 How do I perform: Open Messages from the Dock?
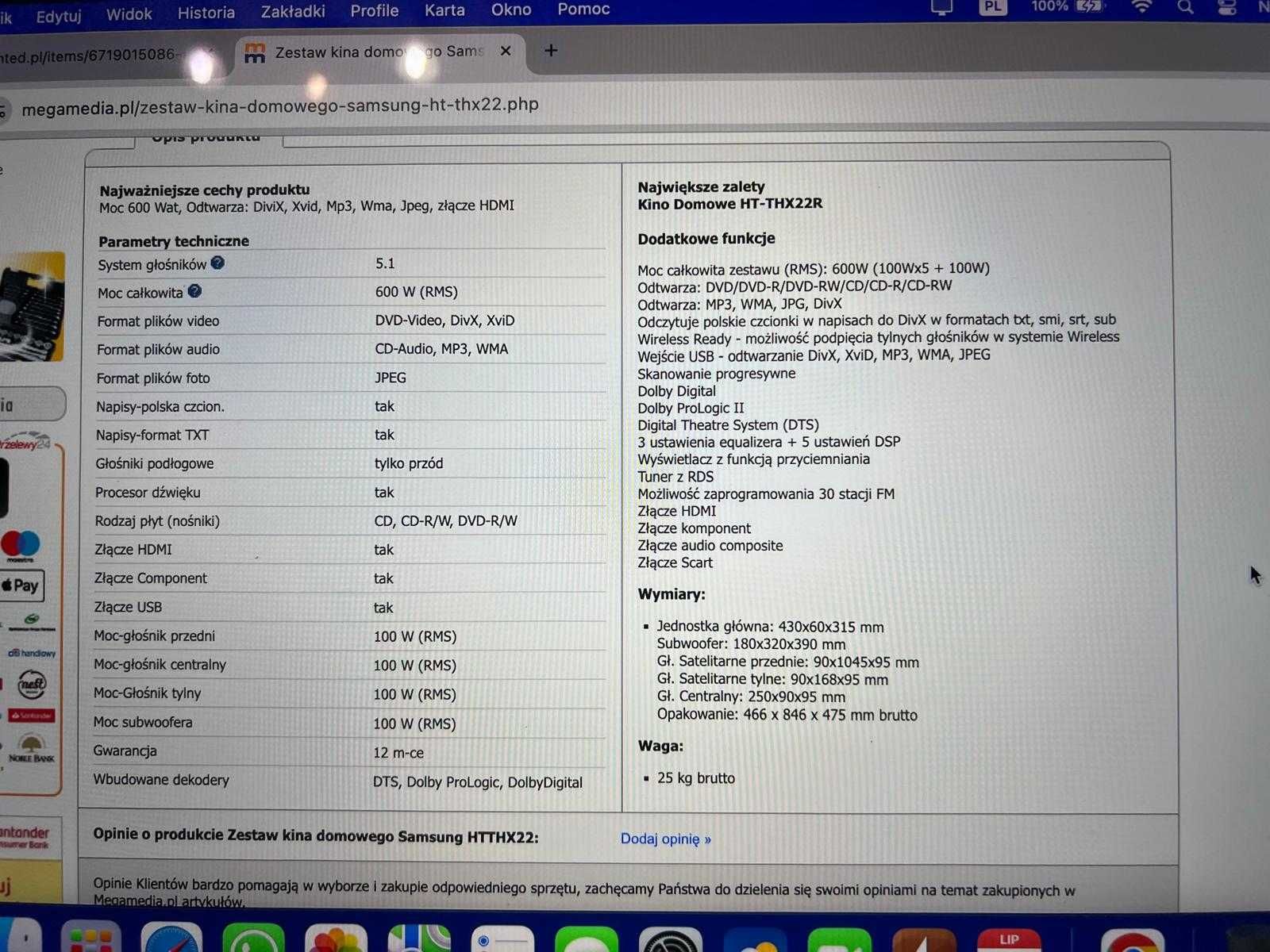[587, 939]
